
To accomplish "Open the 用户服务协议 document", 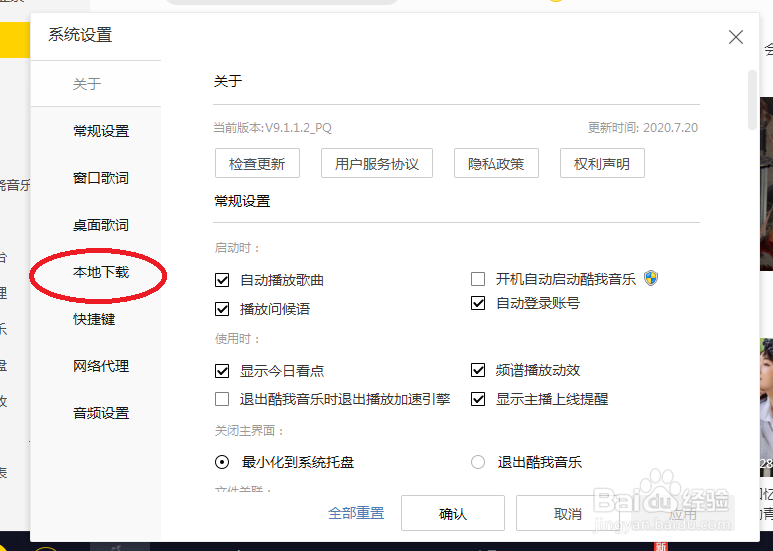I will (x=377, y=163).
